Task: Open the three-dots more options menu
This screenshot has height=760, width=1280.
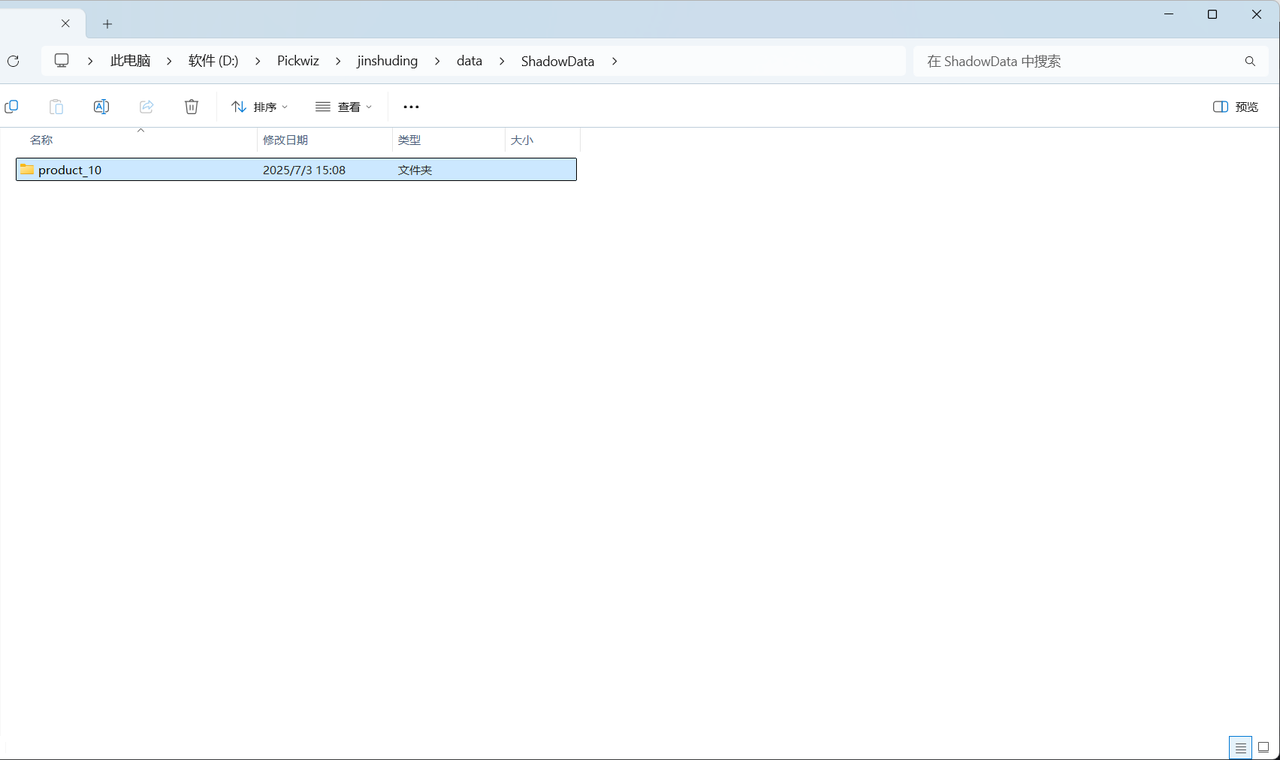Action: click(x=411, y=107)
